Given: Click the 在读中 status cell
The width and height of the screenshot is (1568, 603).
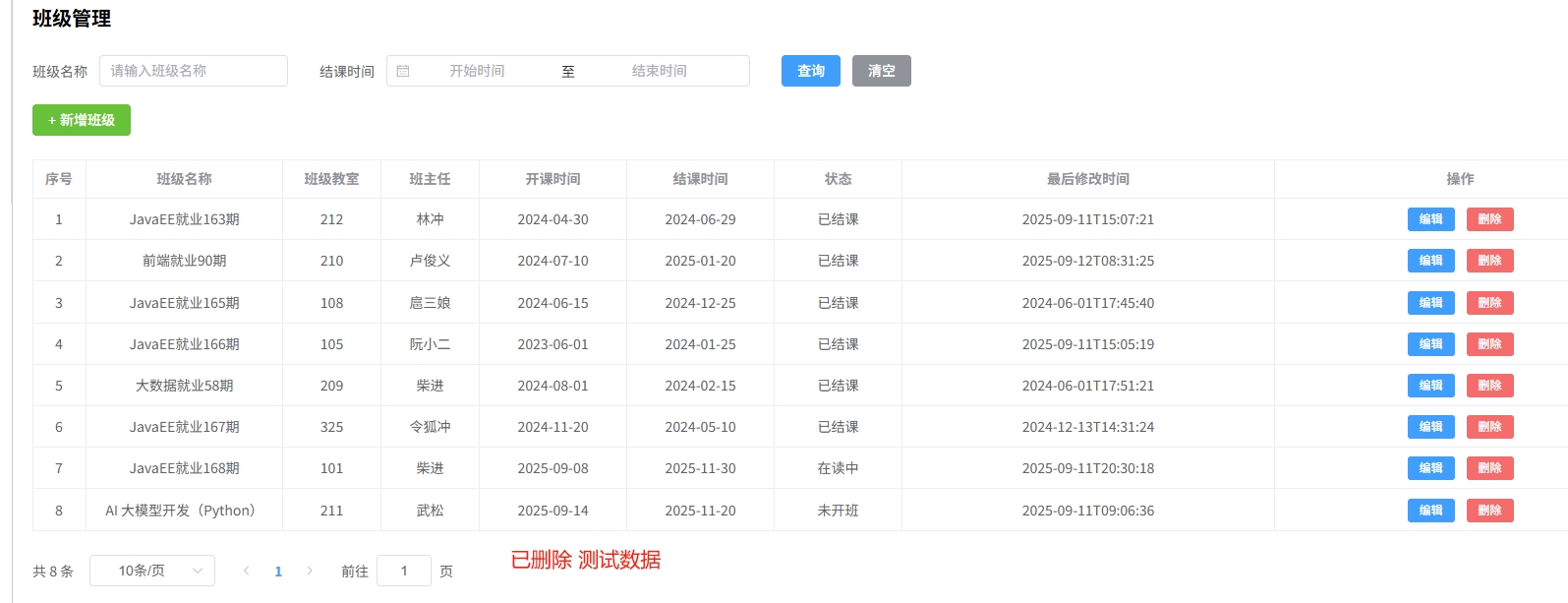Looking at the screenshot, I should [839, 468].
